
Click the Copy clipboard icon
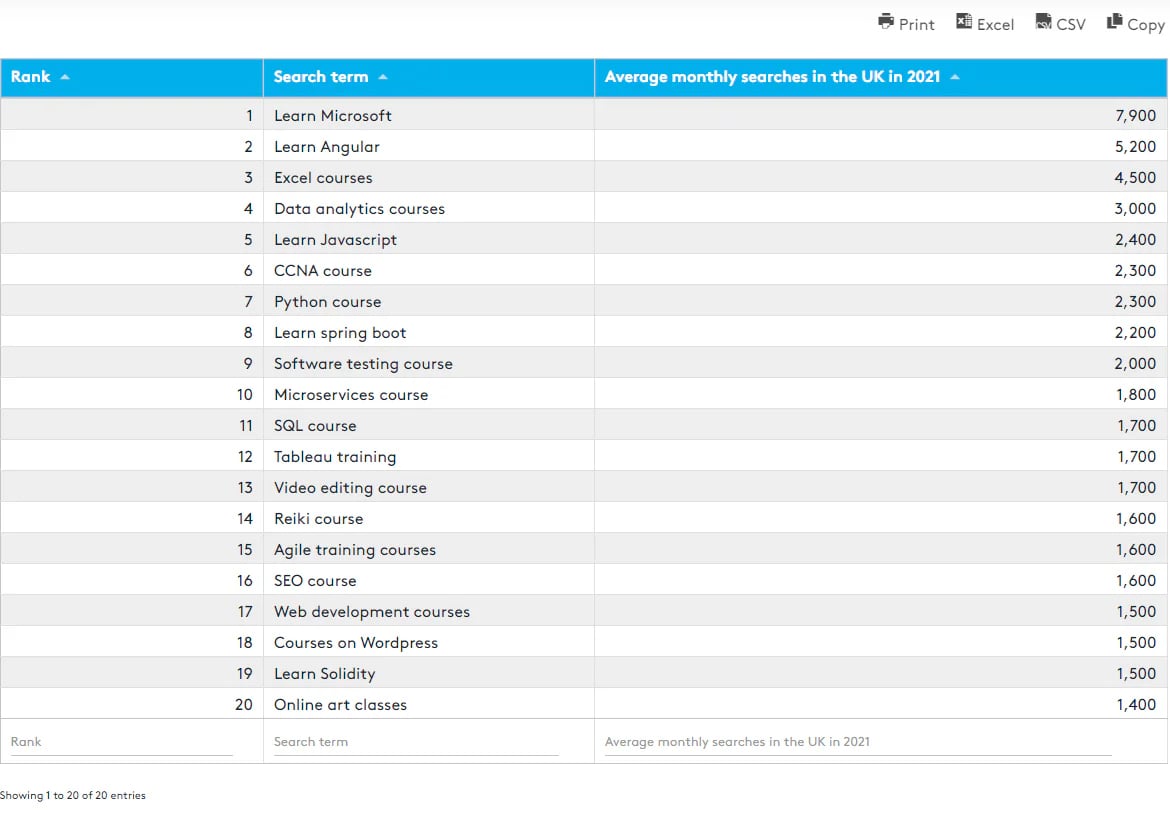[x=1115, y=22]
